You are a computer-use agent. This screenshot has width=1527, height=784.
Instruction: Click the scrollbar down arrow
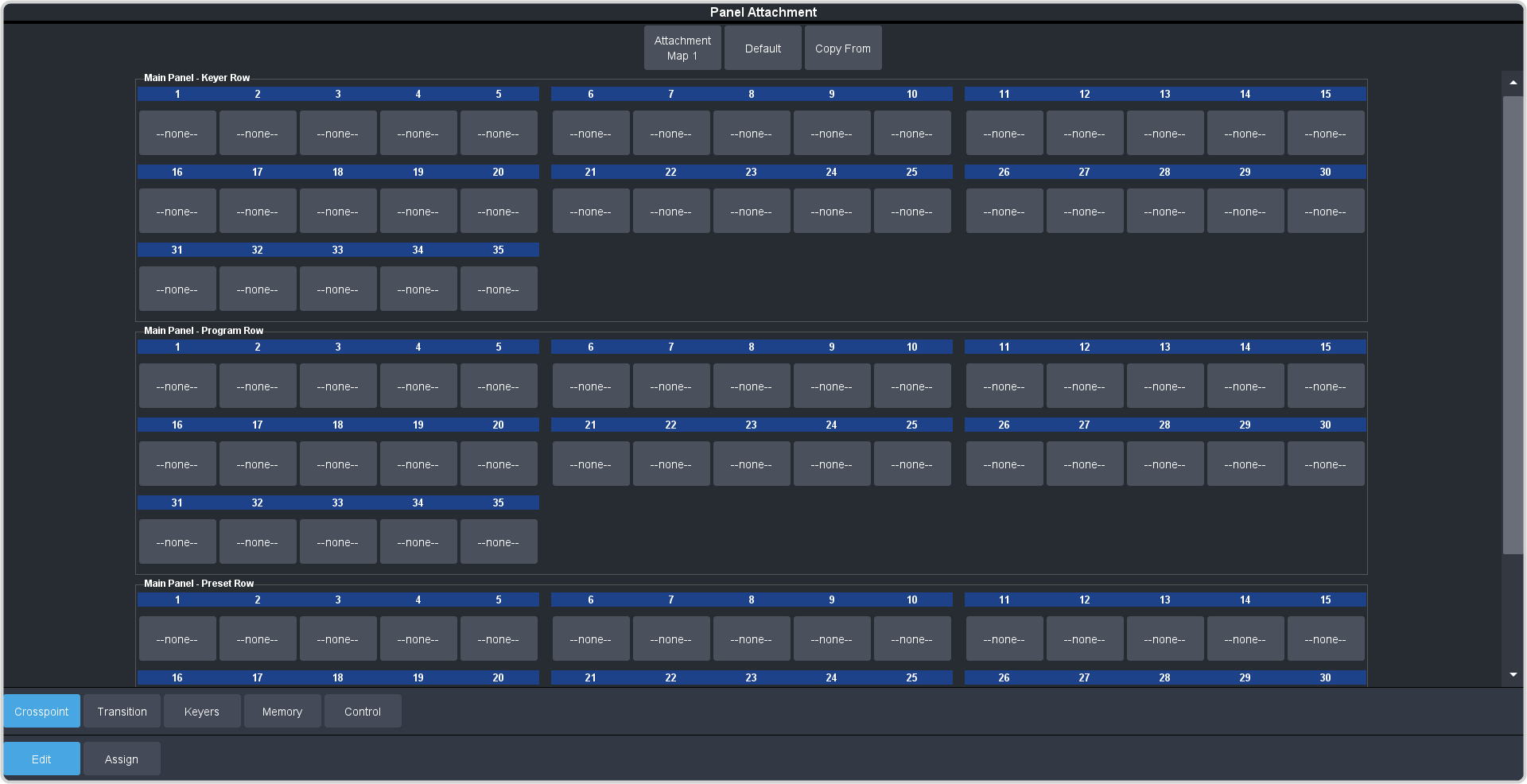tap(1513, 674)
